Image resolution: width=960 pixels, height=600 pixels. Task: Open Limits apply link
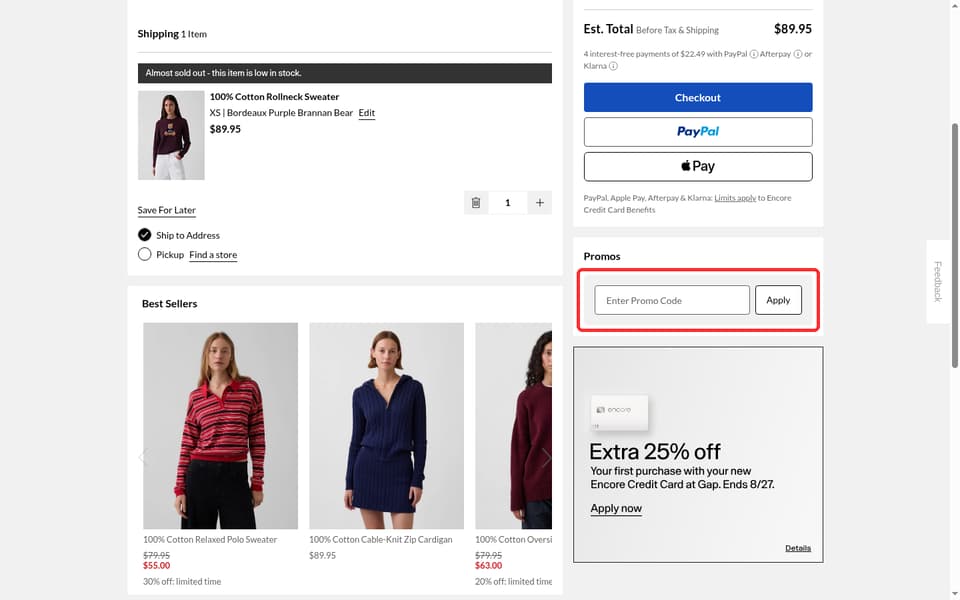[x=735, y=198]
